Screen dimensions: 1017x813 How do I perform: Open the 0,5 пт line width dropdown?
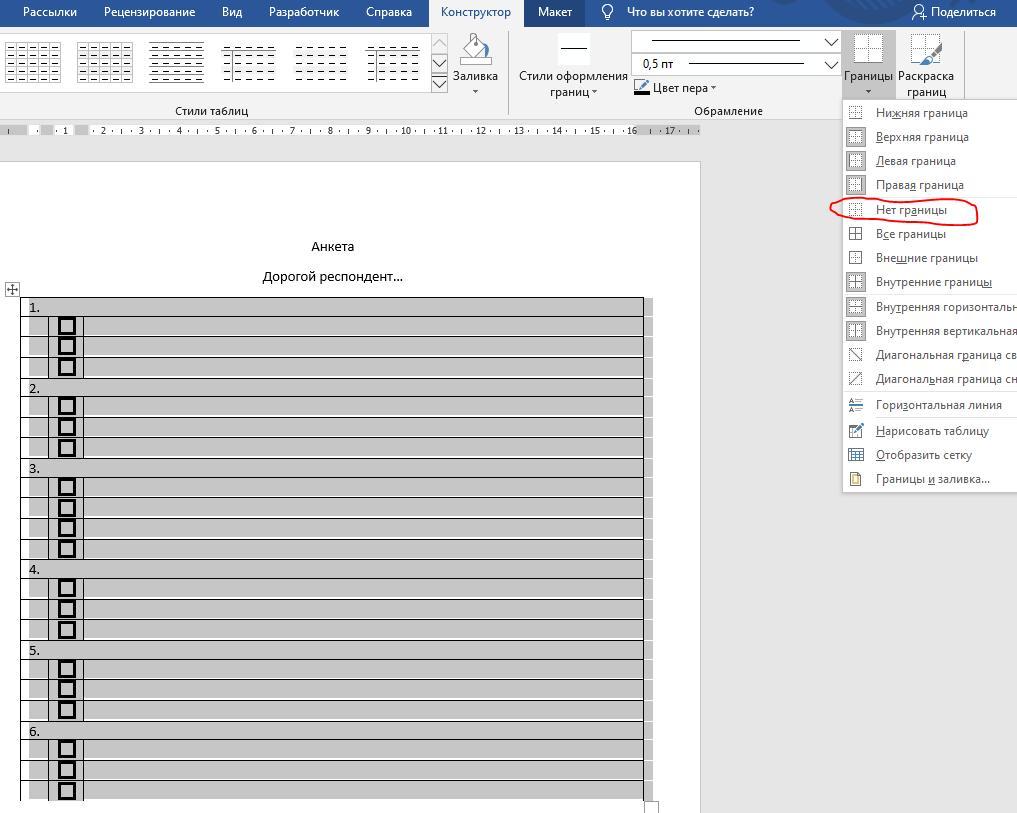coord(831,64)
